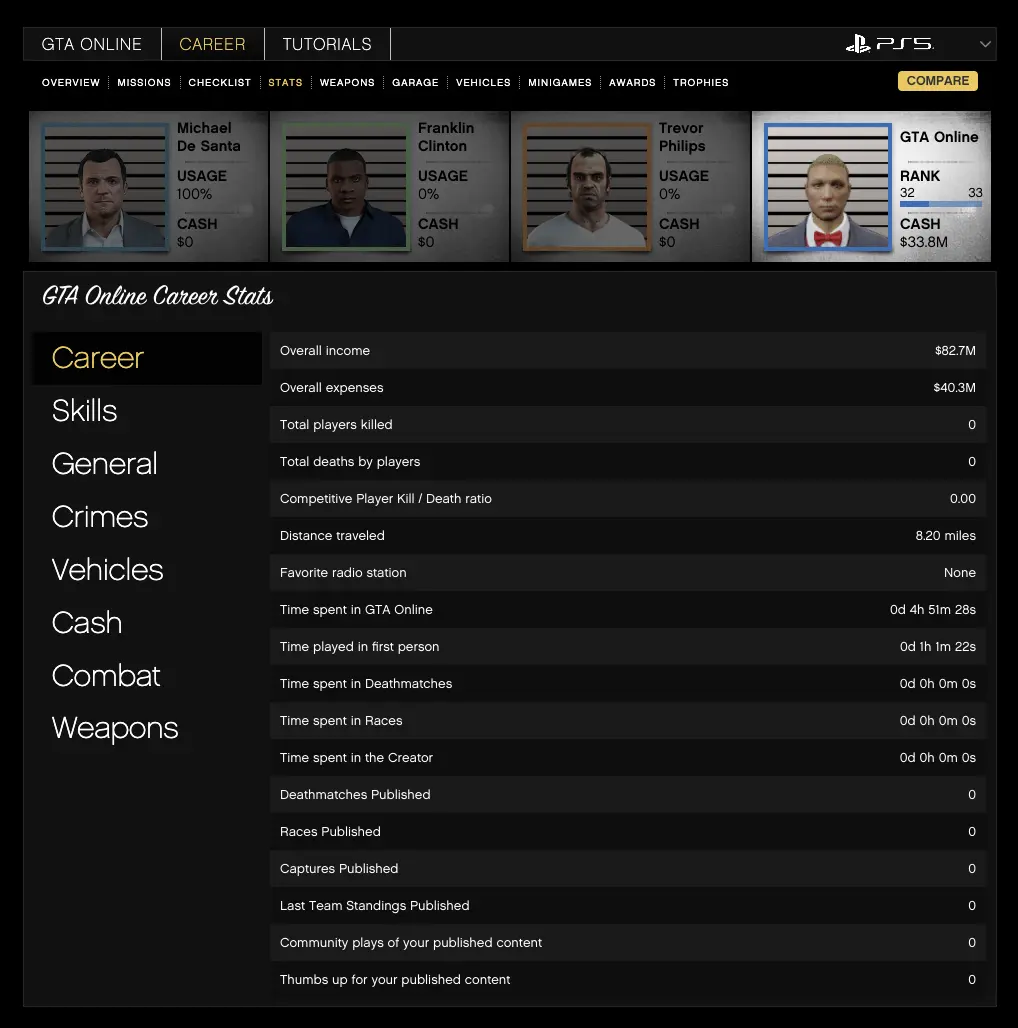The width and height of the screenshot is (1018, 1028).
Task: Click Time spent in Races row
Action: (627, 721)
